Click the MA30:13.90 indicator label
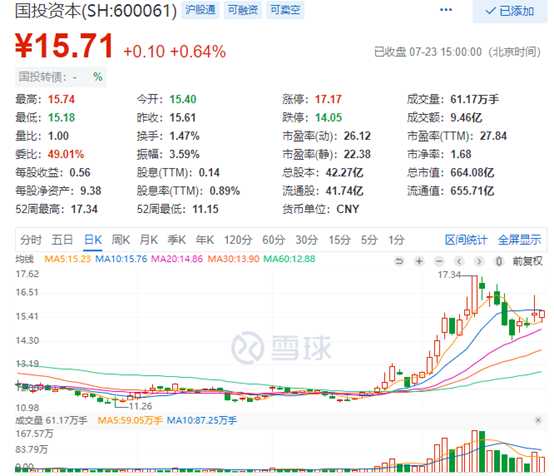The height and width of the screenshot is (476, 554). [x=233, y=259]
